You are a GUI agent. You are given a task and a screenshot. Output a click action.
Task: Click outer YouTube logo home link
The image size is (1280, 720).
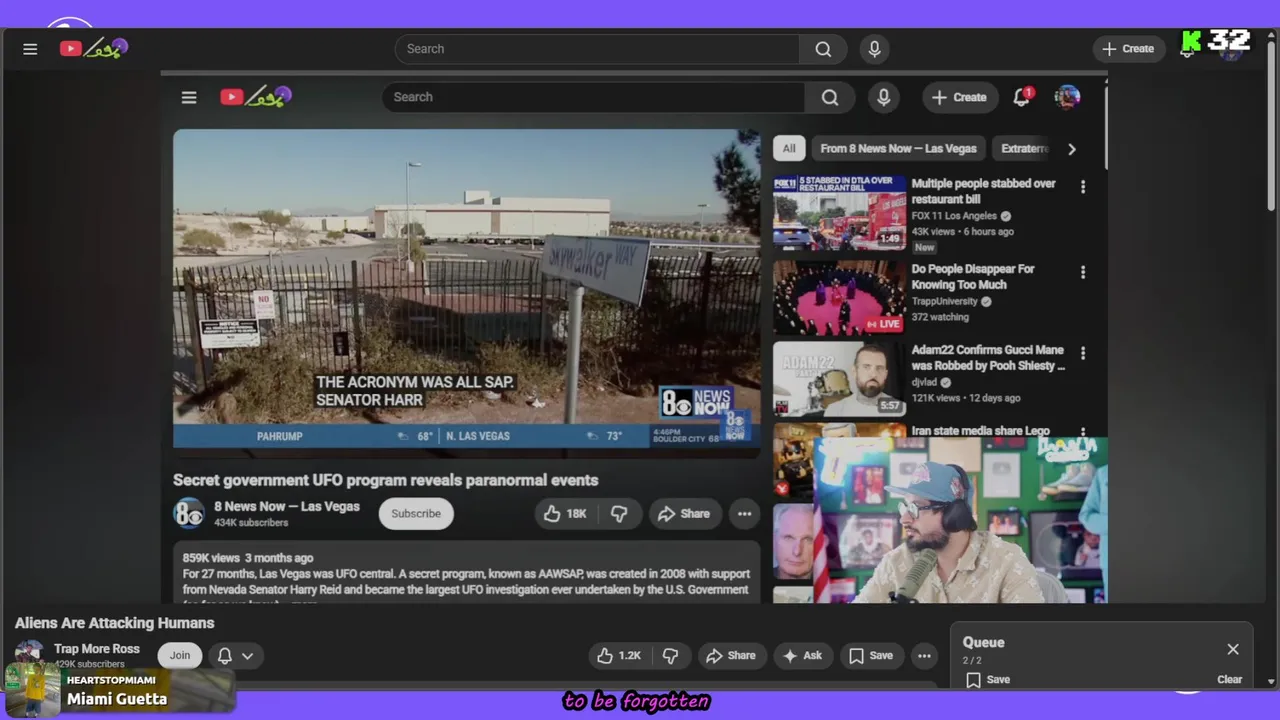93,48
